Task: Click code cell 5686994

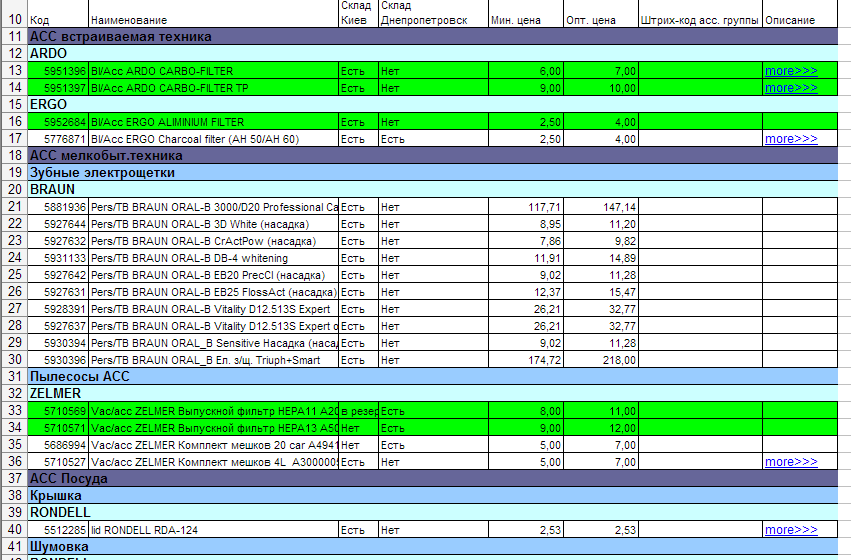Action: (x=58, y=445)
